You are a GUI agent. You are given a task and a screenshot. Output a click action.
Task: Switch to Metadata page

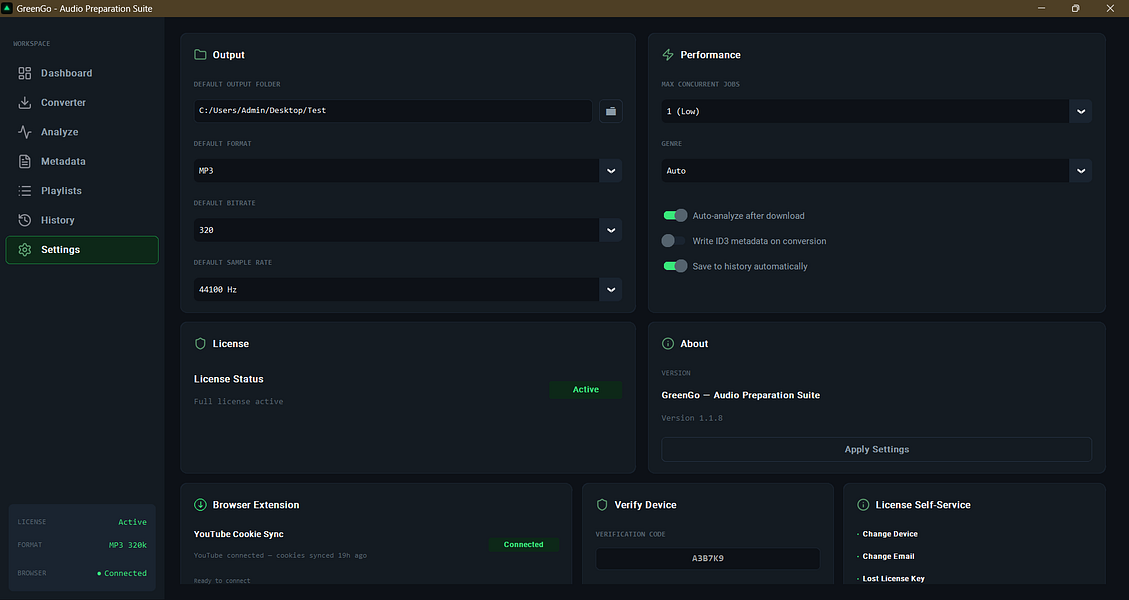(x=82, y=161)
